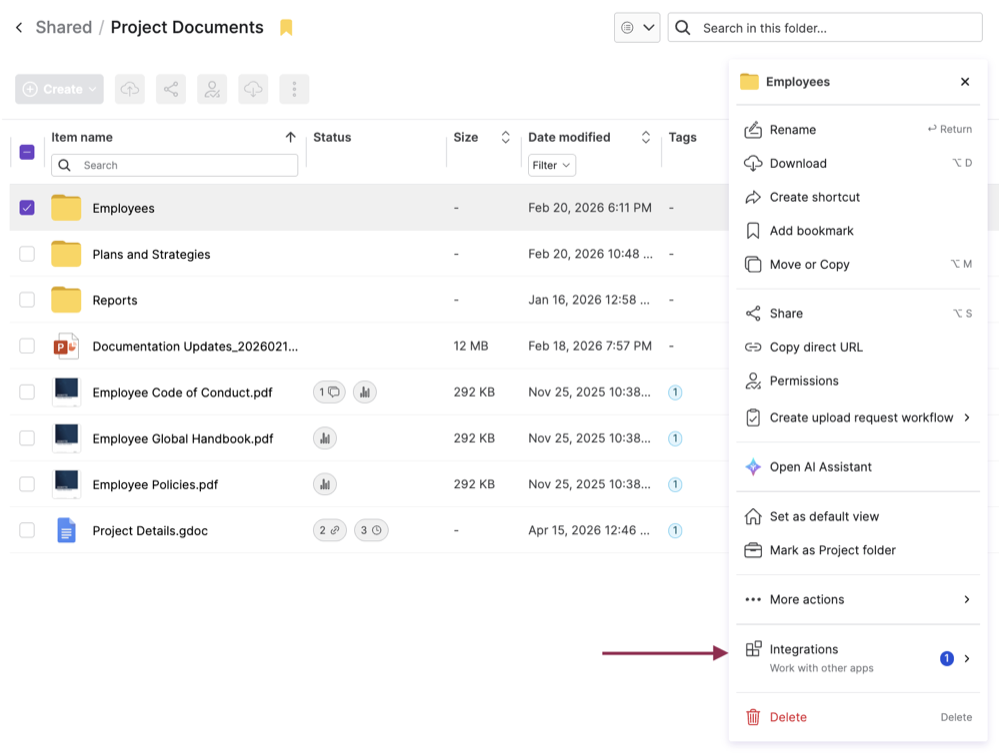Toggle the select-all checkbox in header

pos(27,152)
